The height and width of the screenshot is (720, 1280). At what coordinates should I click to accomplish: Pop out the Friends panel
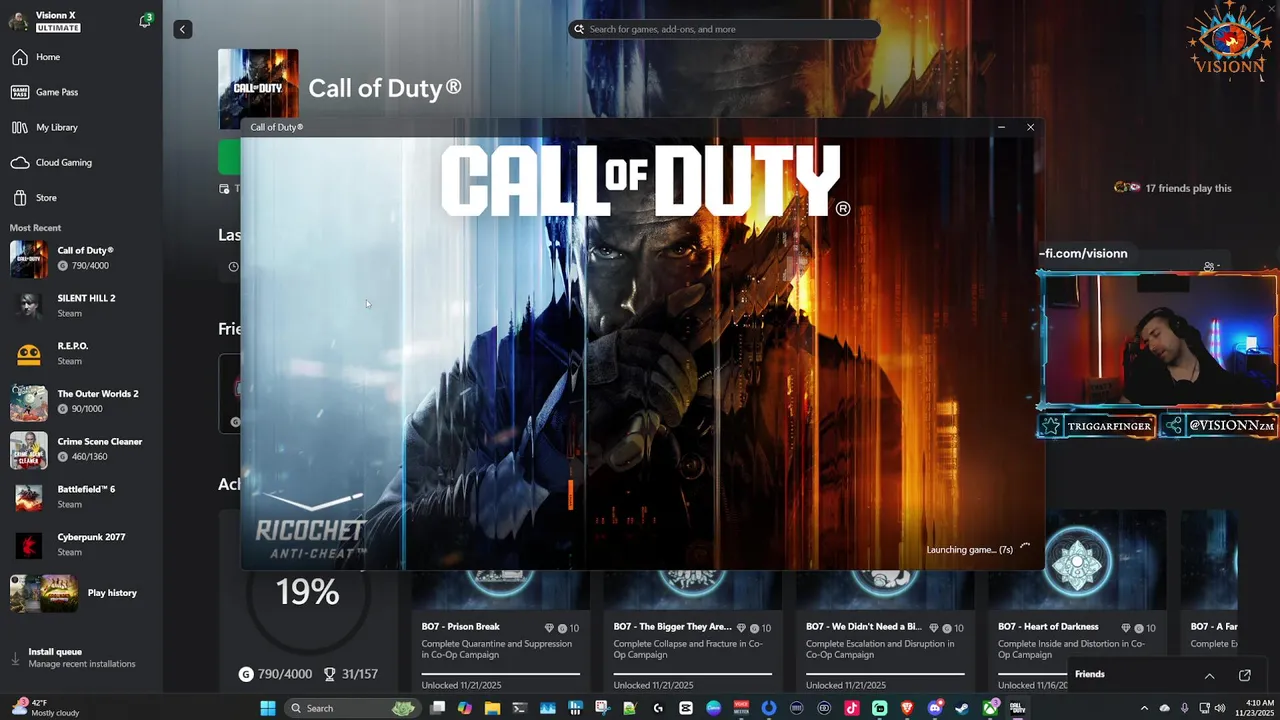tap(1245, 675)
